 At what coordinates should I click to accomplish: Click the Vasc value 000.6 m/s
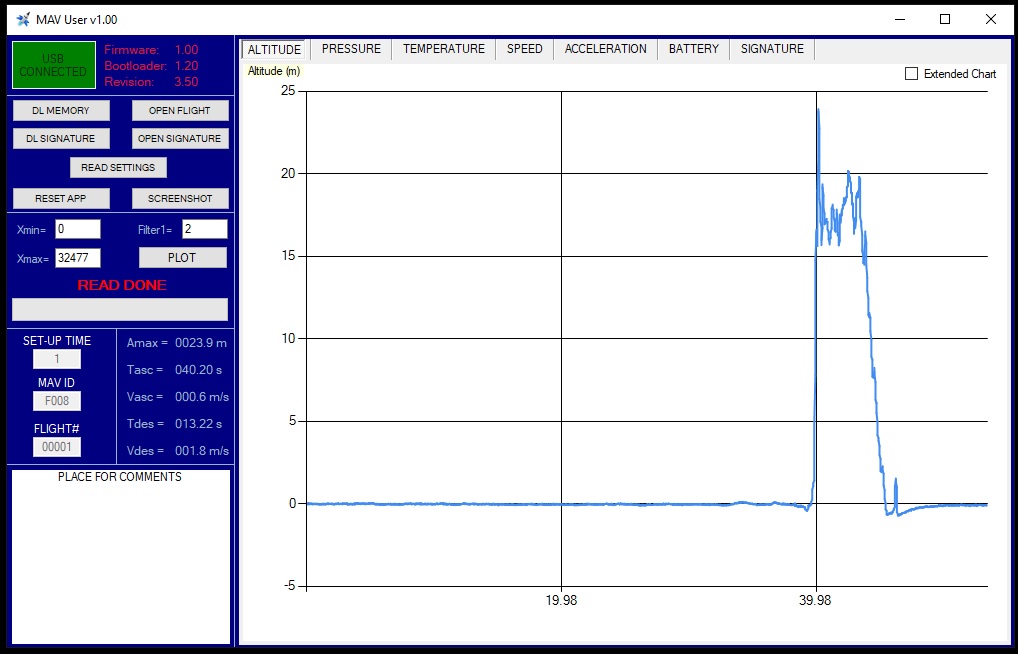coord(202,397)
